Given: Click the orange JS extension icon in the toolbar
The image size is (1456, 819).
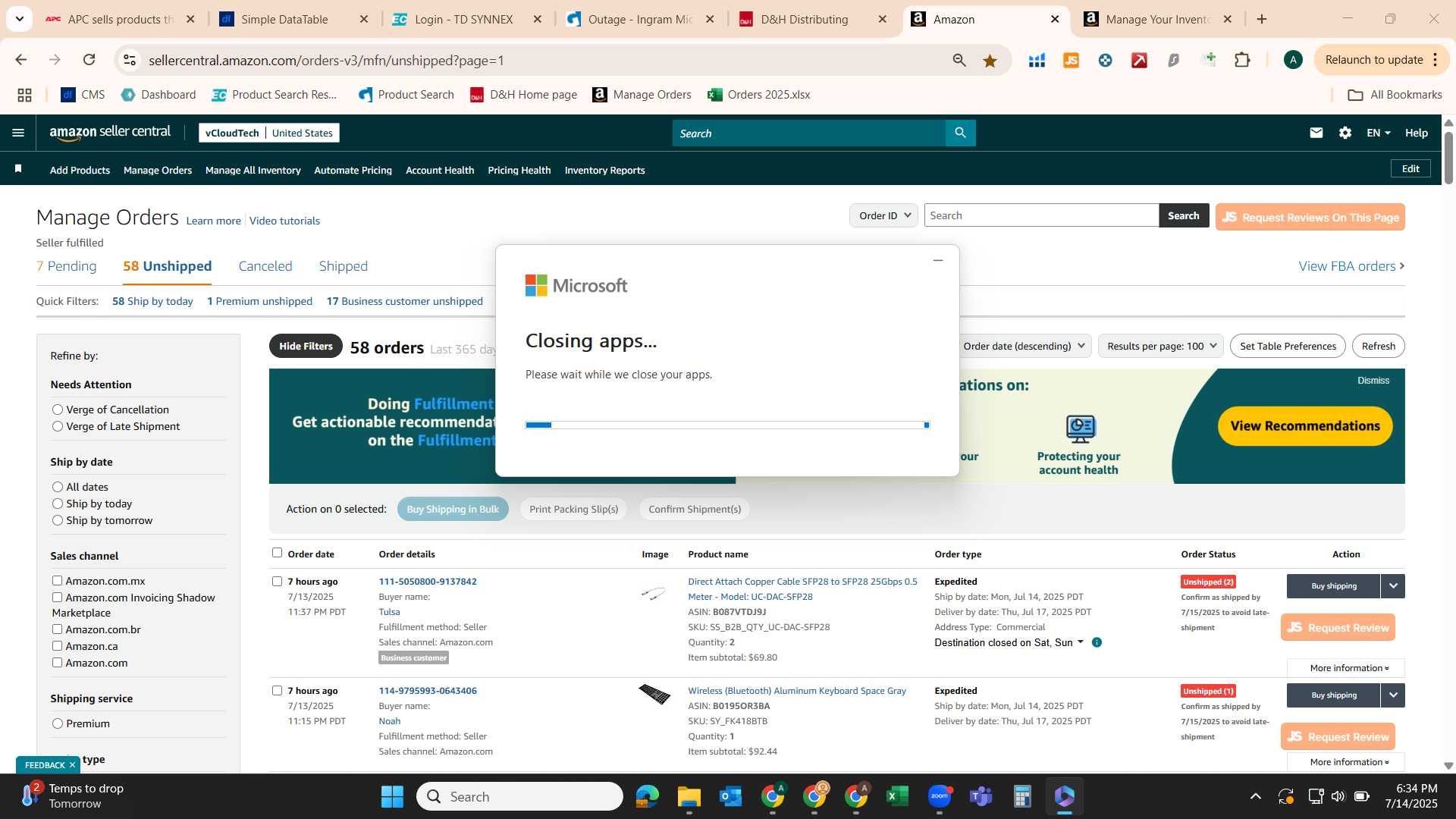Looking at the screenshot, I should click(x=1071, y=61).
